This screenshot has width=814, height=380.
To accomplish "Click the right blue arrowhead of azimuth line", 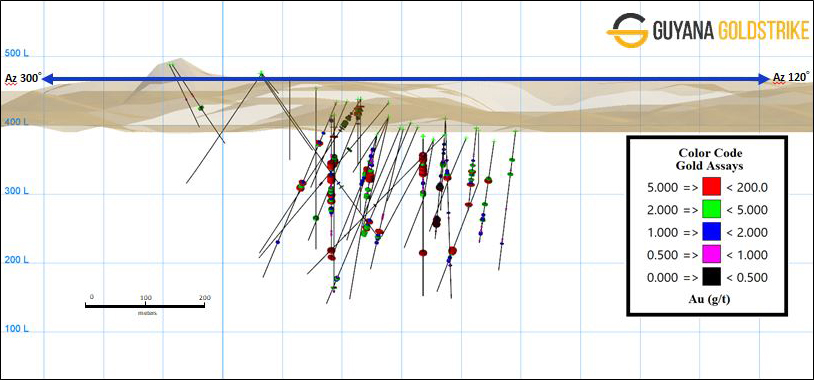I will coord(764,79).
